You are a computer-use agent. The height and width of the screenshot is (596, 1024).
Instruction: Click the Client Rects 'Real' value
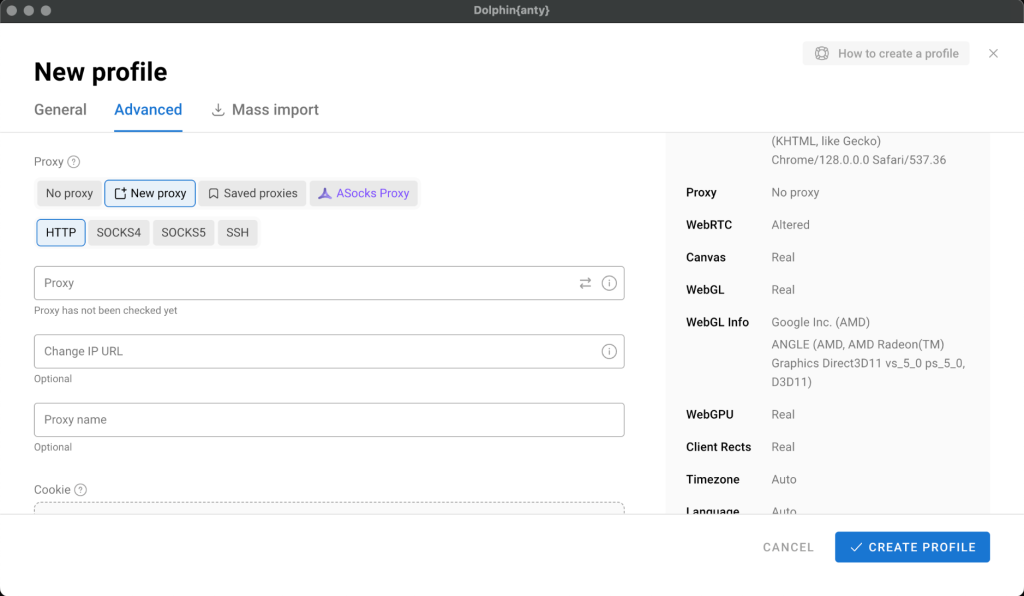[x=783, y=447]
